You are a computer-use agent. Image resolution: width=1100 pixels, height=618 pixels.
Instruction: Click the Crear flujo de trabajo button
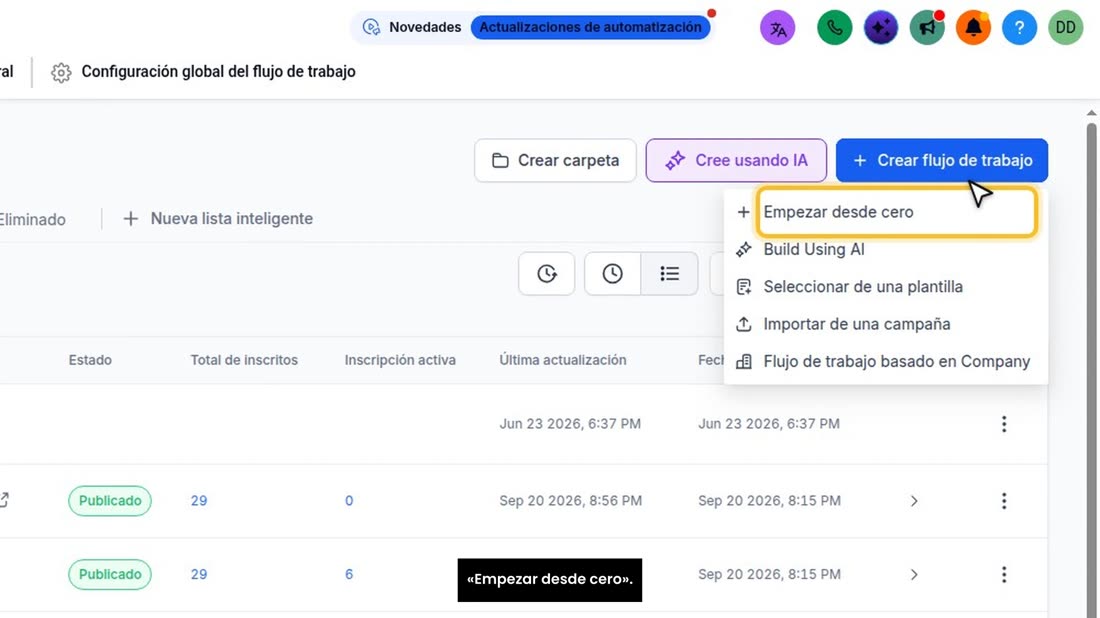(941, 161)
